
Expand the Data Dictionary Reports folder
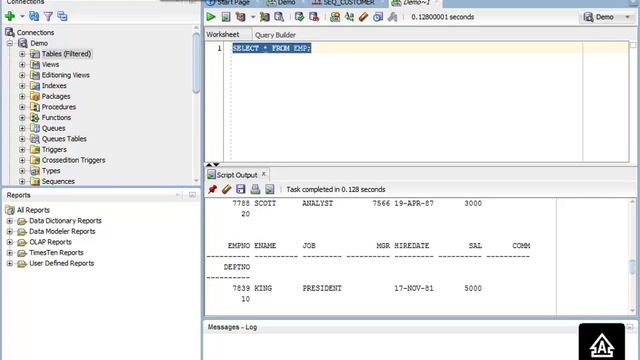pos(10,221)
